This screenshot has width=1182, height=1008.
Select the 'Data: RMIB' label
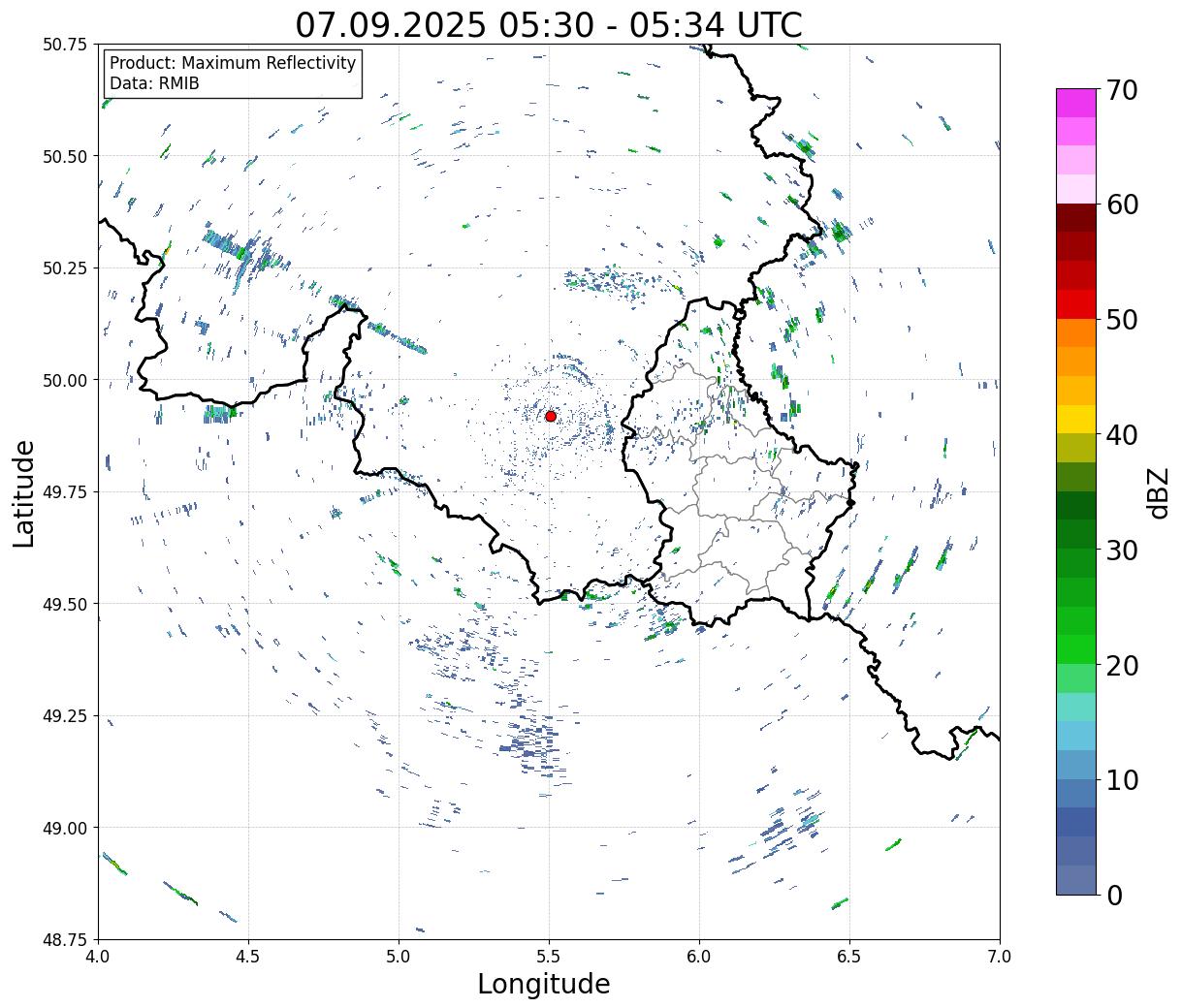pos(154,83)
